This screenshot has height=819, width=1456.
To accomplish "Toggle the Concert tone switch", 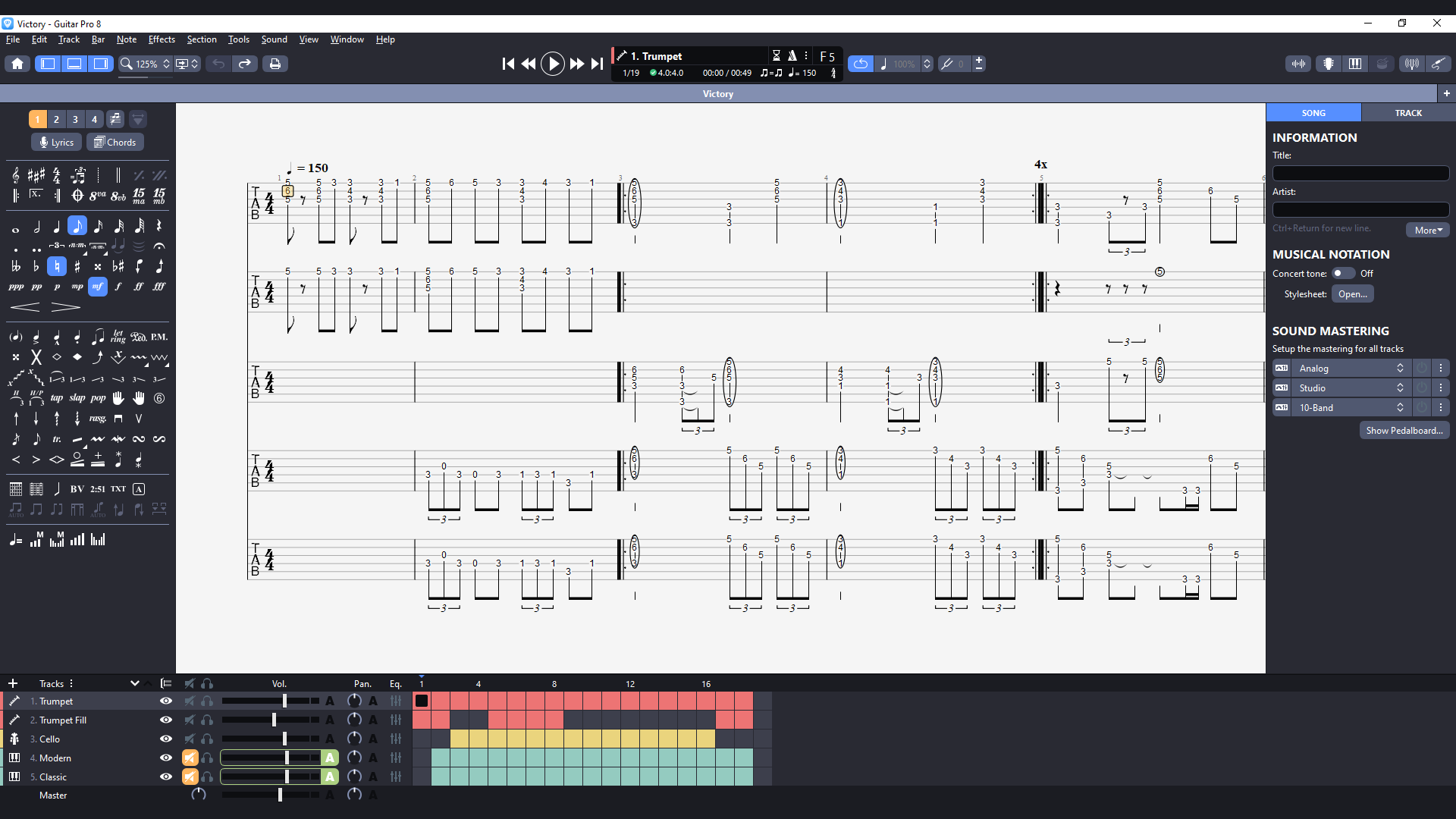I will pyautogui.click(x=1343, y=273).
